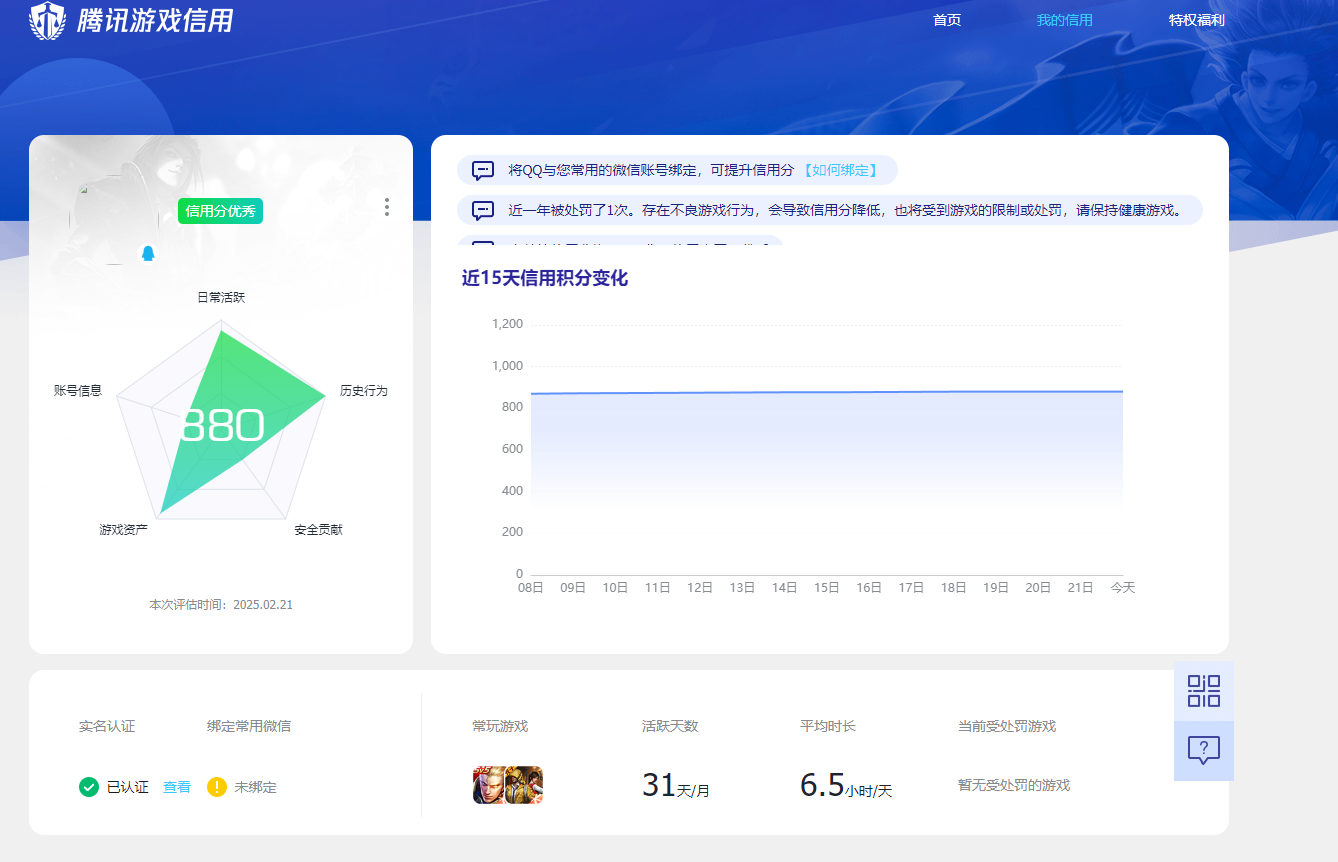
Task: Switch to 我的信用 tab
Action: tap(1064, 20)
